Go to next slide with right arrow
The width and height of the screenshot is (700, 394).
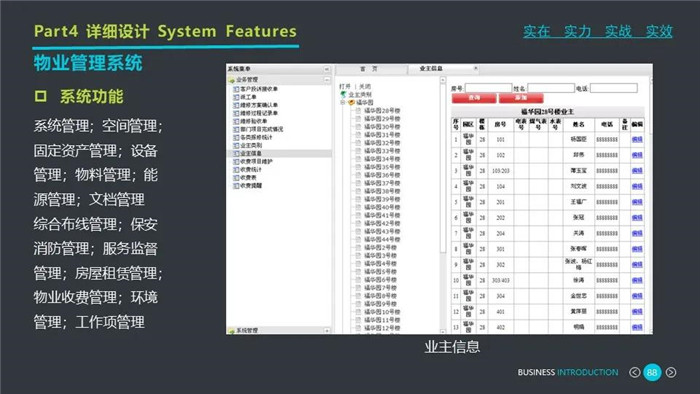671,372
